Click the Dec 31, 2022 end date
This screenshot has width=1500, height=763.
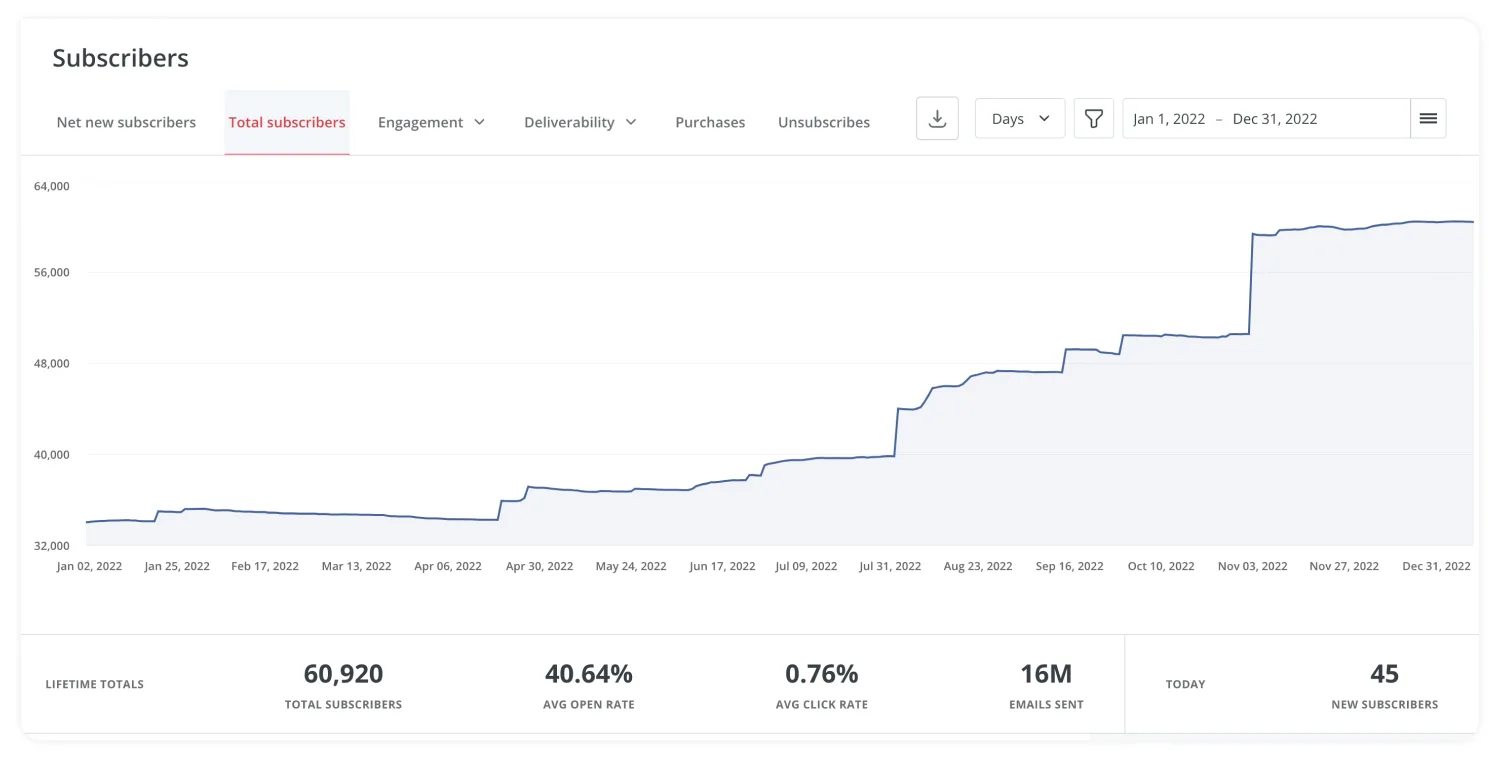coord(1274,119)
